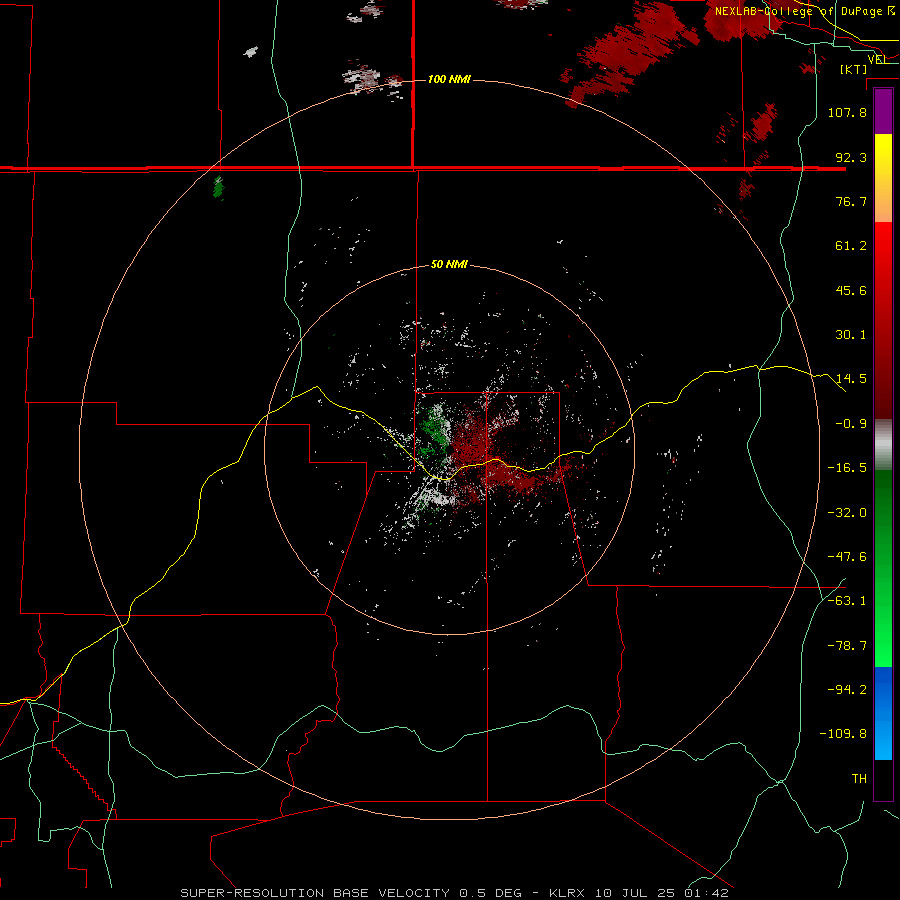Click the -109.8 velocity scale value
This screenshot has width=900, height=900.
pos(843,734)
